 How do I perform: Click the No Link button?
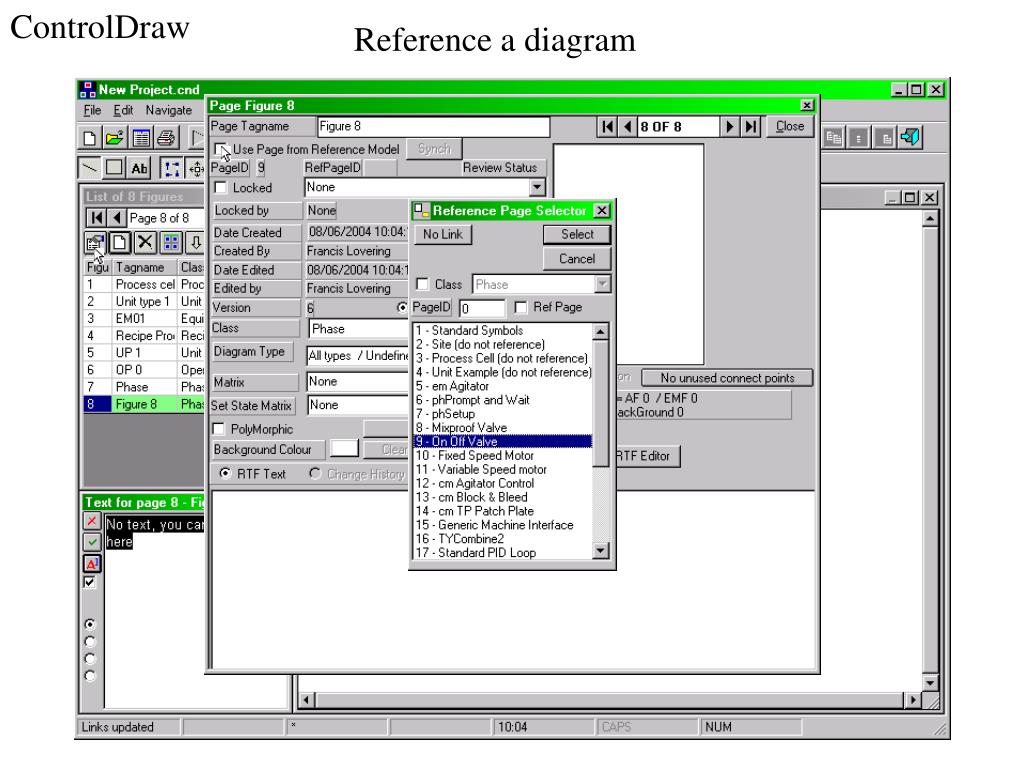pyautogui.click(x=443, y=234)
